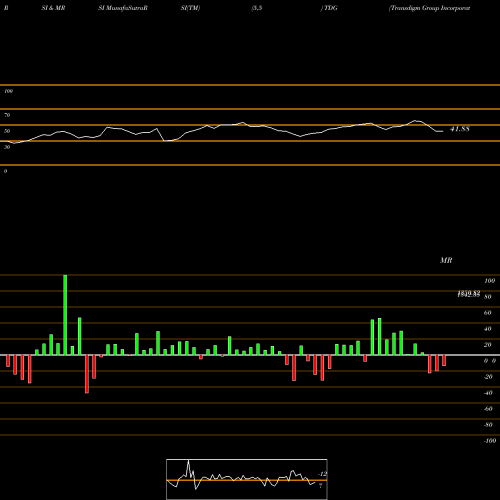Screen dimensions: 500x500
Task: Click the 'SI & MR' header label
Action: [x=53, y=8]
